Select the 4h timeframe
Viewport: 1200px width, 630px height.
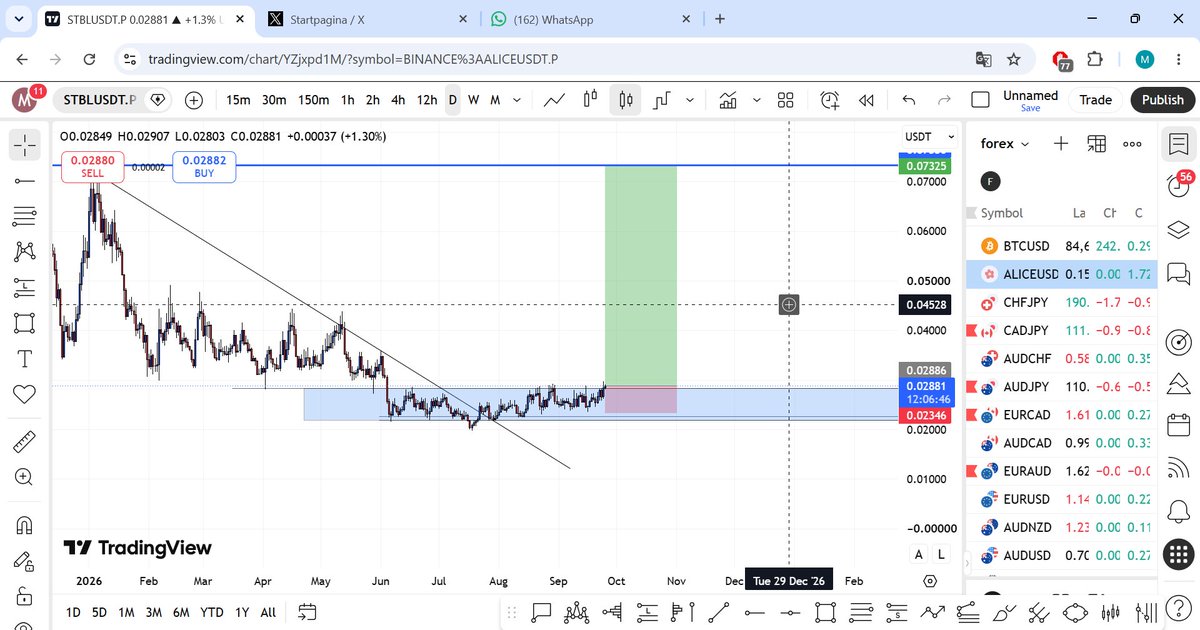tap(398, 100)
